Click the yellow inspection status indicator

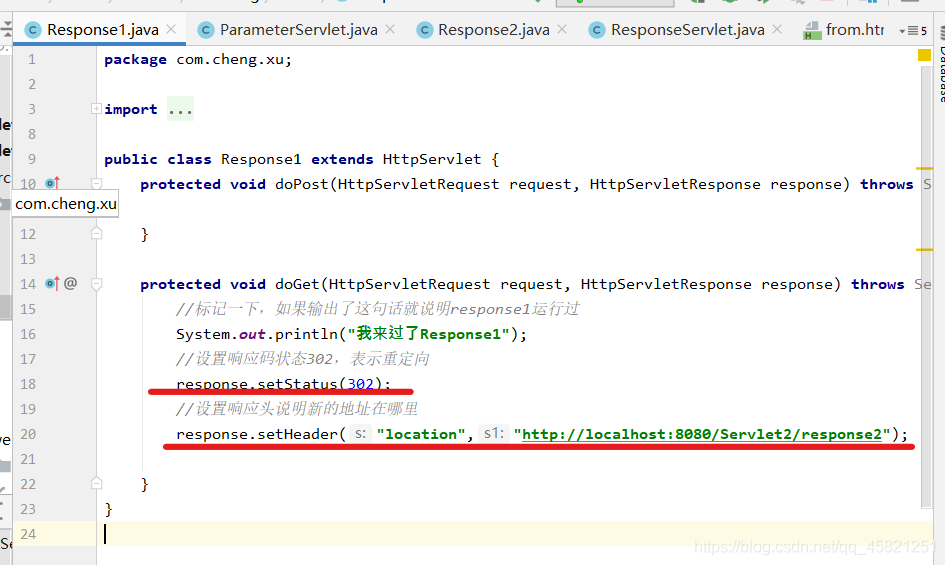click(924, 55)
